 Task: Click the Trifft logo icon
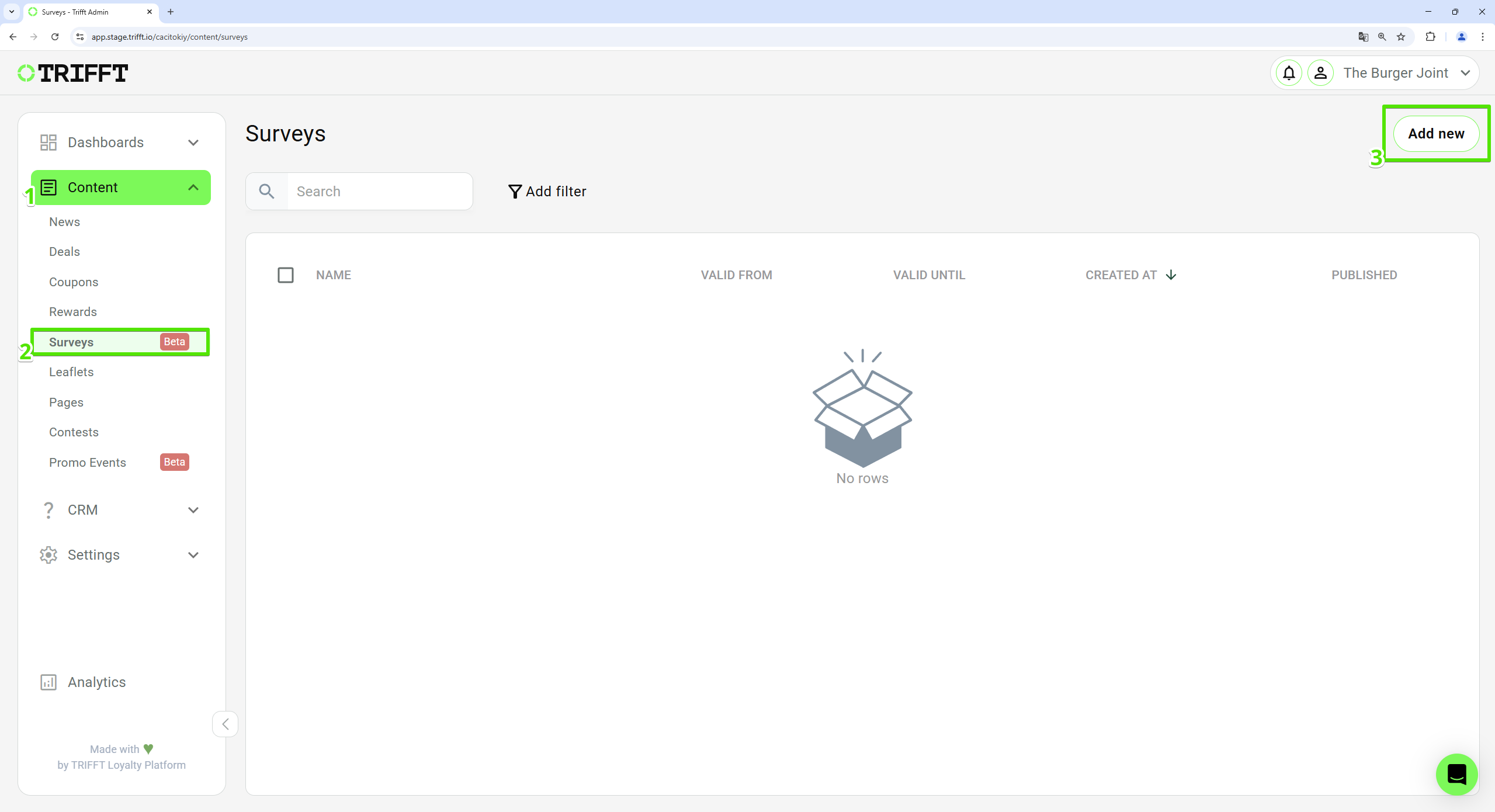click(x=24, y=73)
